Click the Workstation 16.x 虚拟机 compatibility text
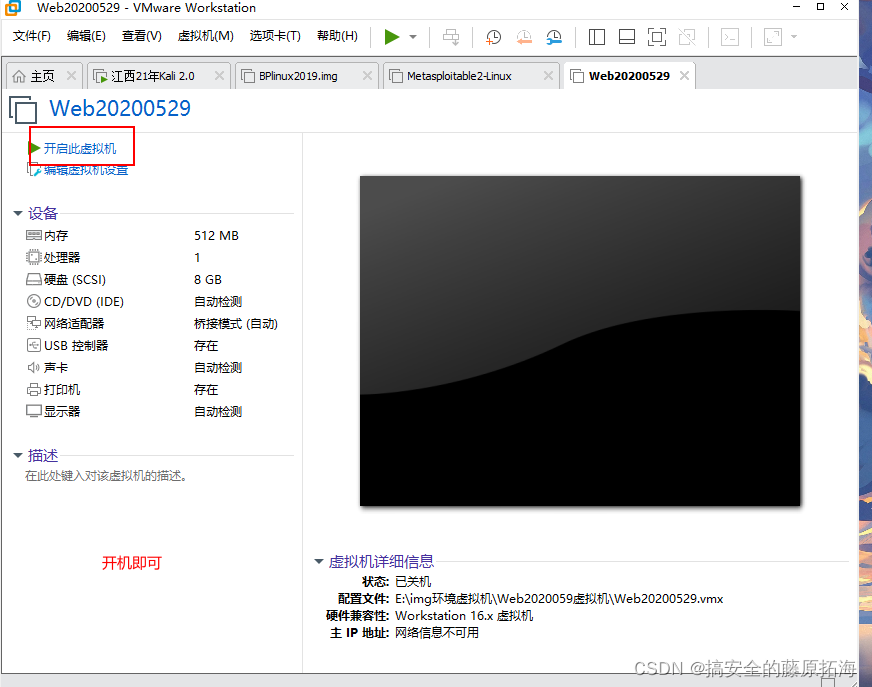Viewport: 872px width, 687px height. pyautogui.click(x=464, y=616)
